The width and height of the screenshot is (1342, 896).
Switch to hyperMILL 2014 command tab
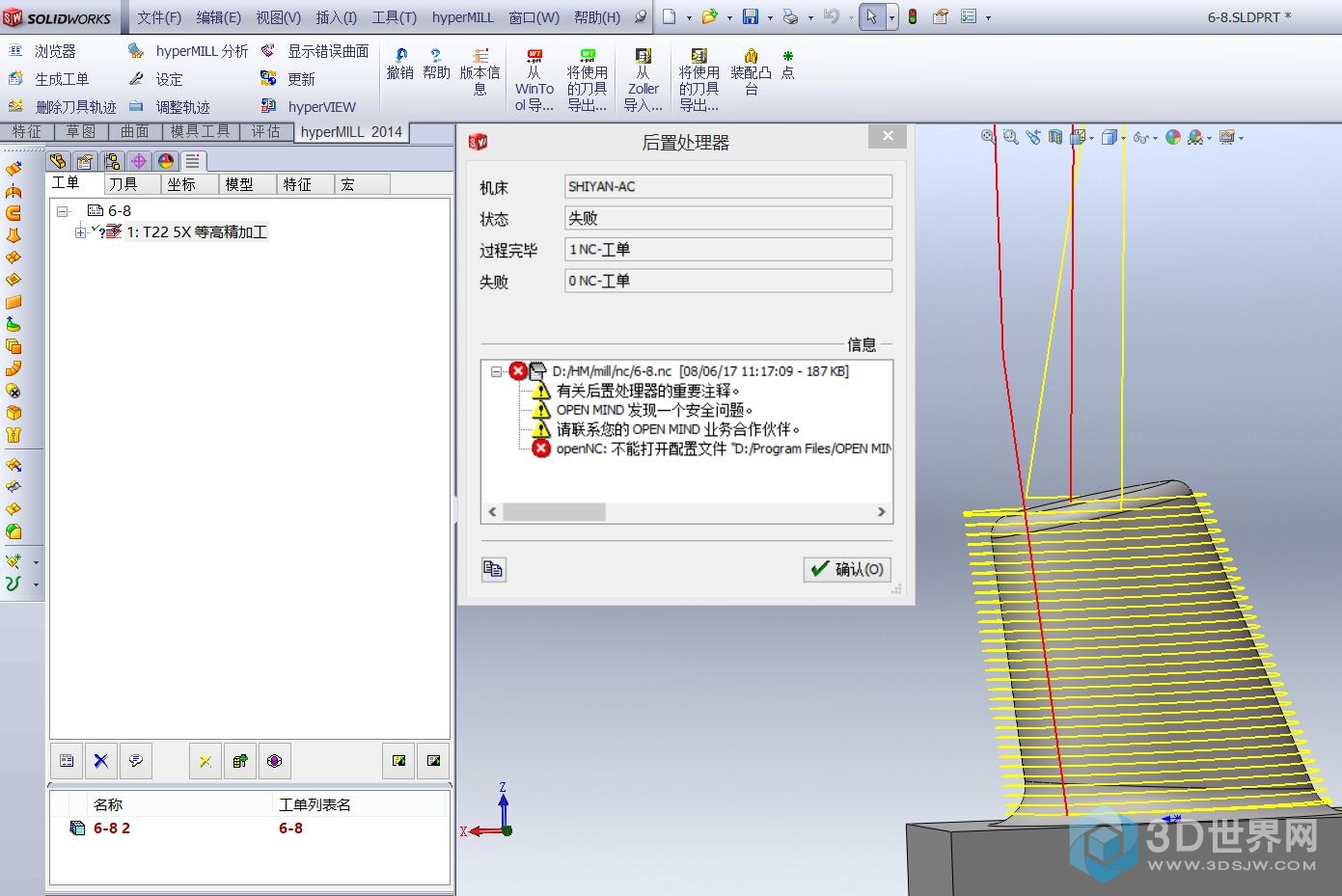(351, 132)
